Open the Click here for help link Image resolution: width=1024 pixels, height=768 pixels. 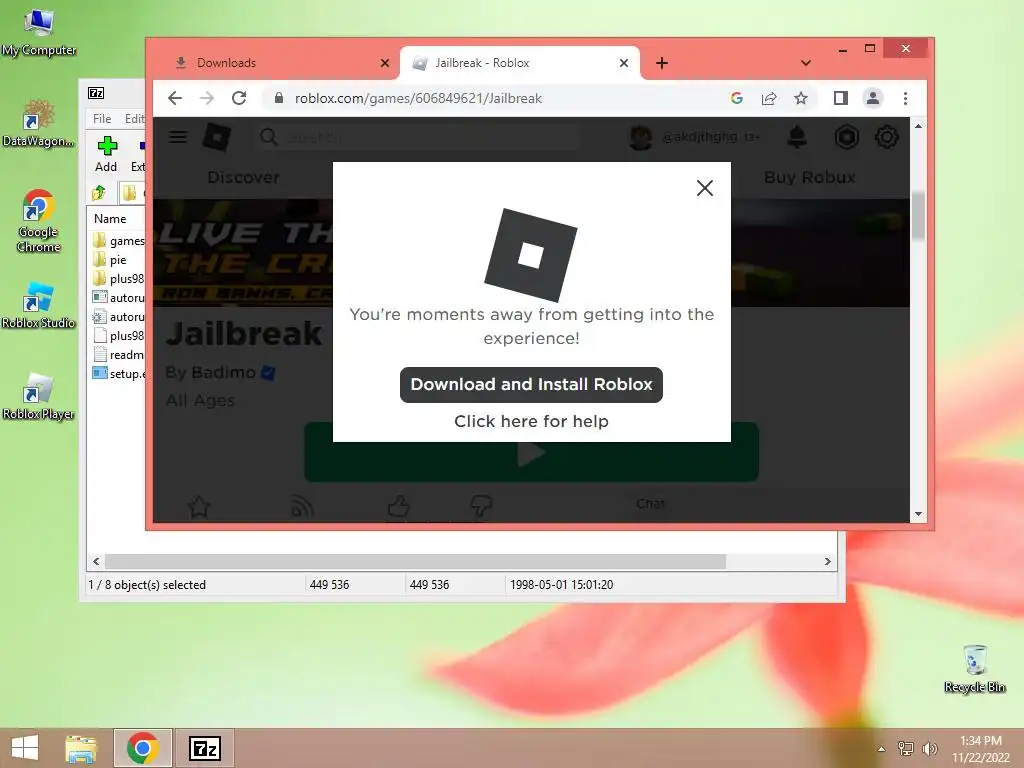pyautogui.click(x=531, y=421)
